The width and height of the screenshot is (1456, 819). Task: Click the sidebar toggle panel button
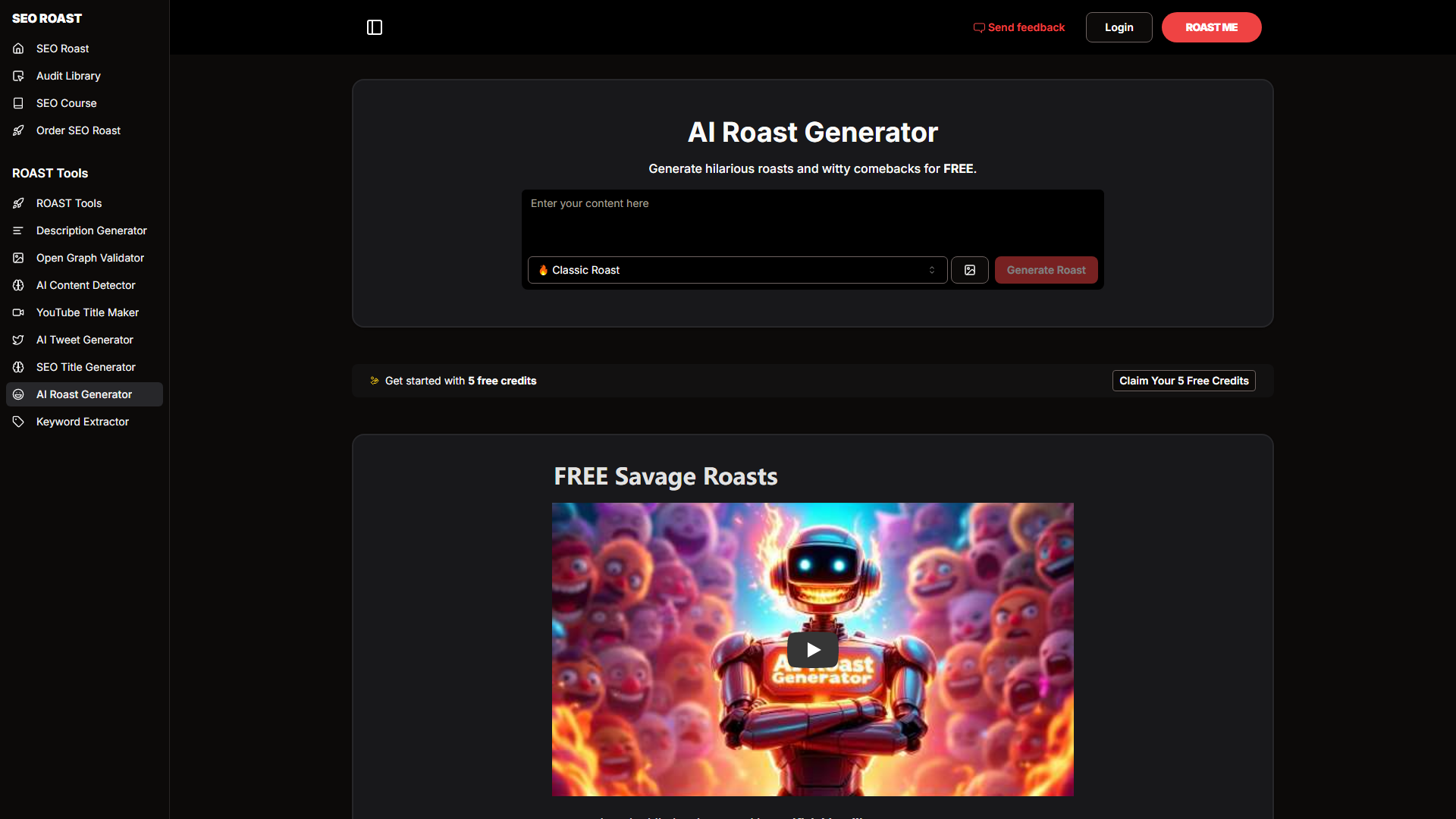tap(374, 27)
